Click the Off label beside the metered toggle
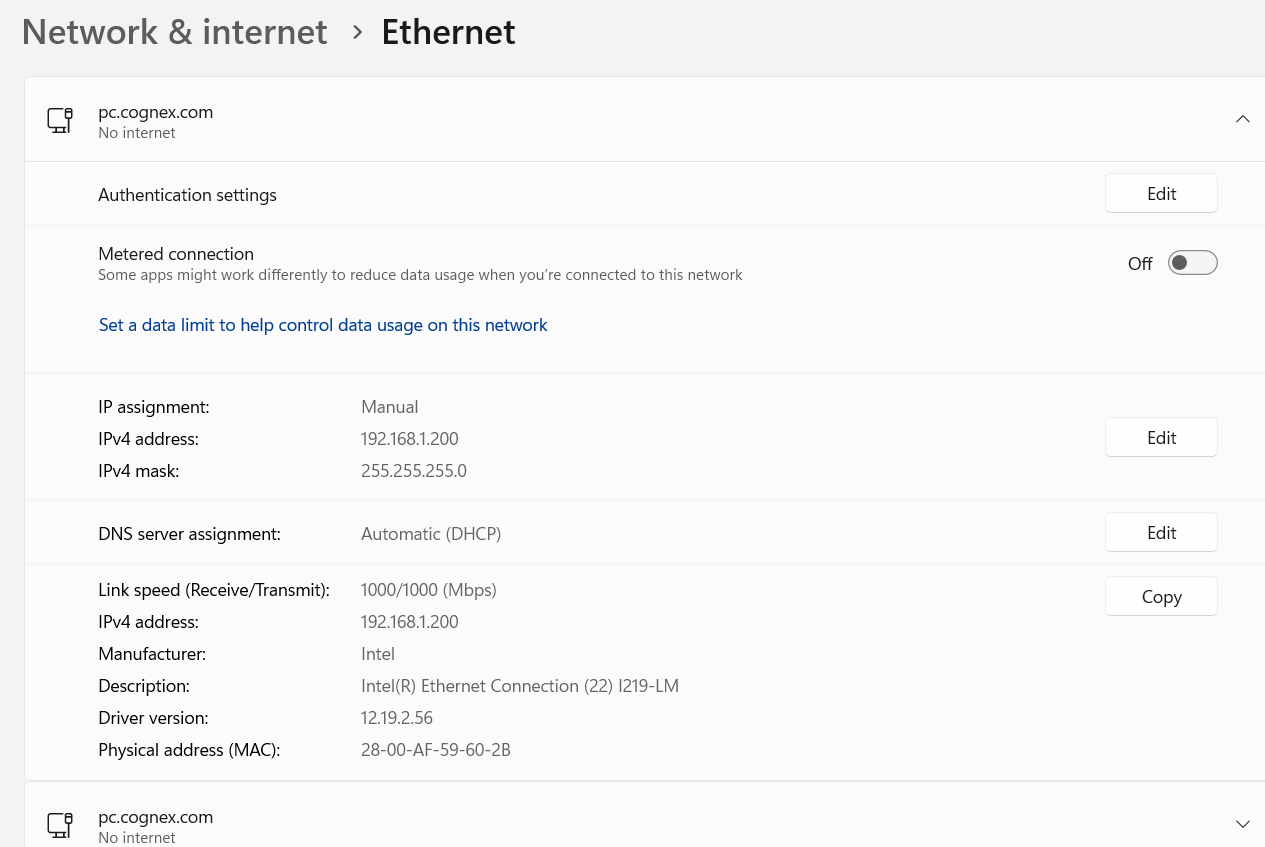This screenshot has width=1265, height=847. coord(1140,264)
